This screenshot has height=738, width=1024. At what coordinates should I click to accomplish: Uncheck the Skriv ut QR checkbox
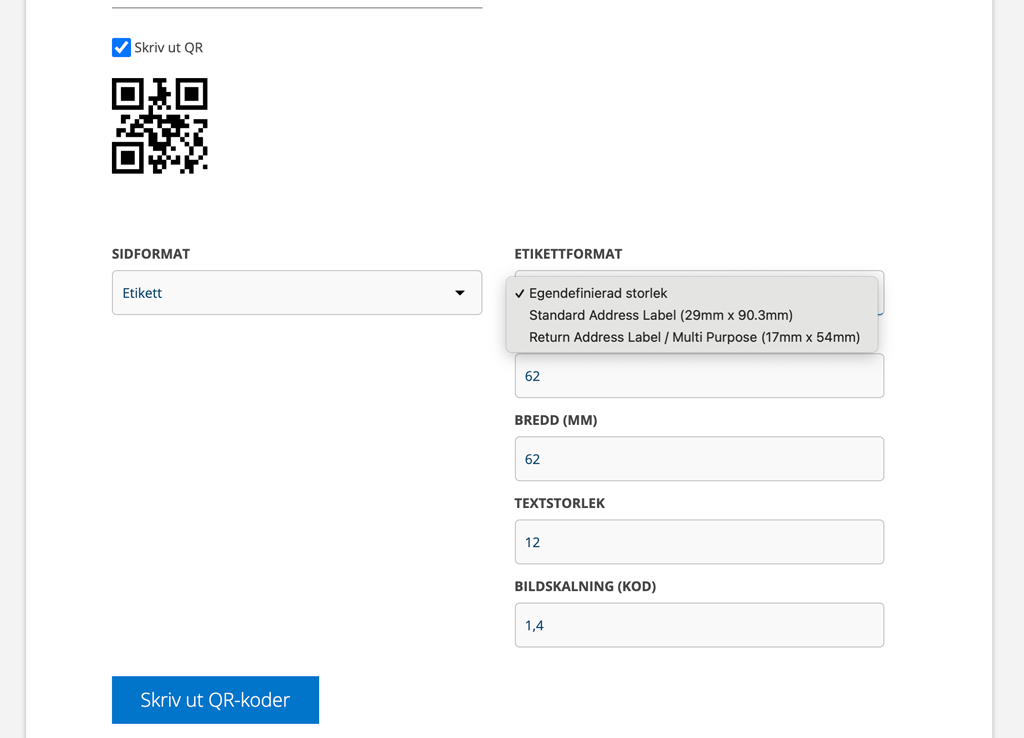pos(121,48)
